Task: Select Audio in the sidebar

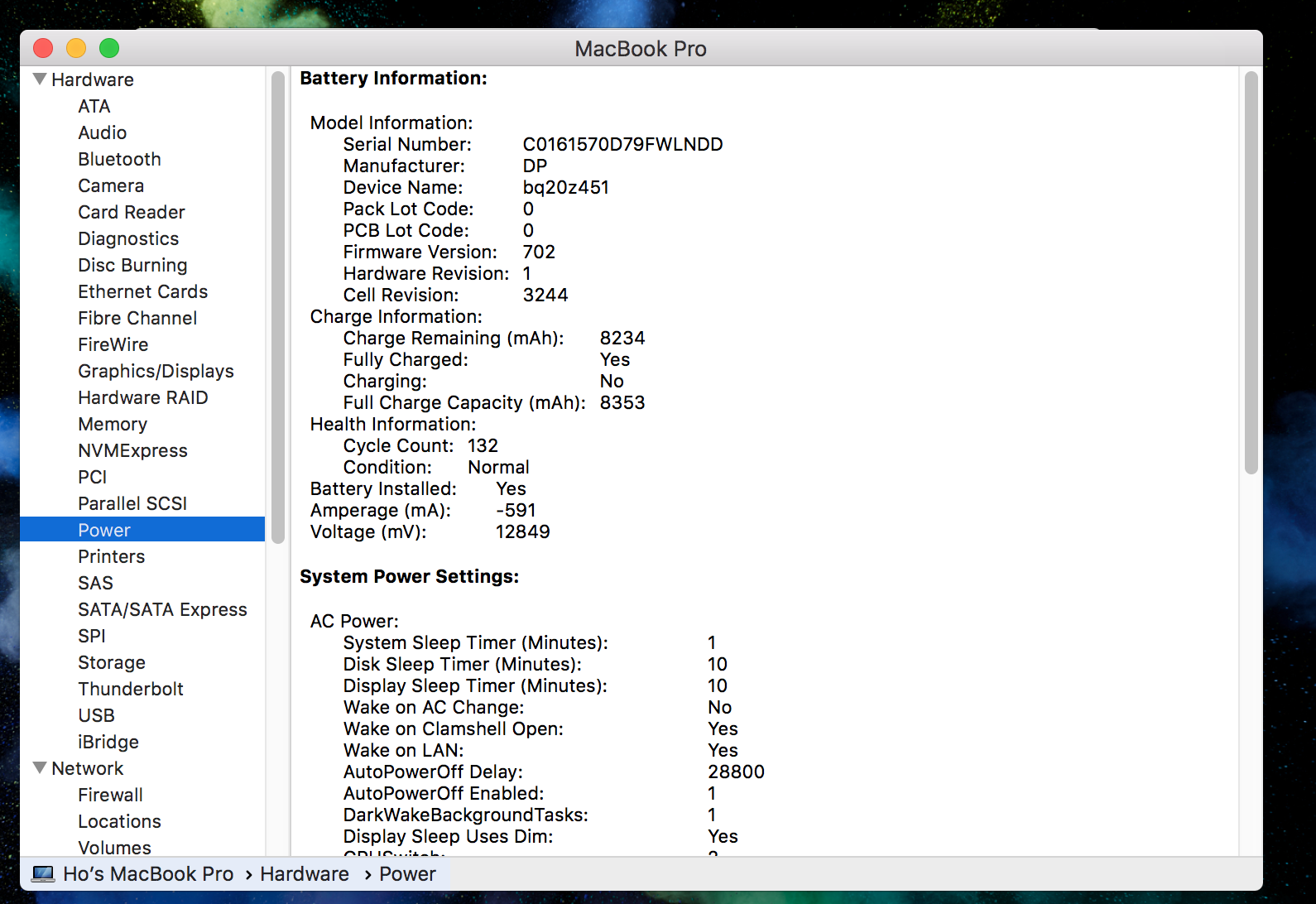Action: point(103,132)
